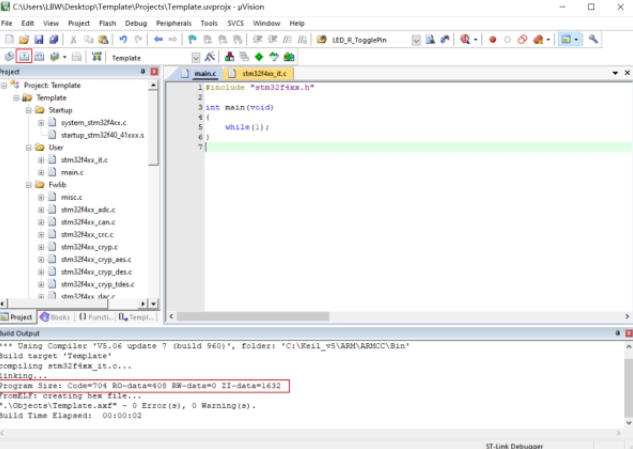
Task: Switch to the Books tab in panel
Action: (55, 316)
